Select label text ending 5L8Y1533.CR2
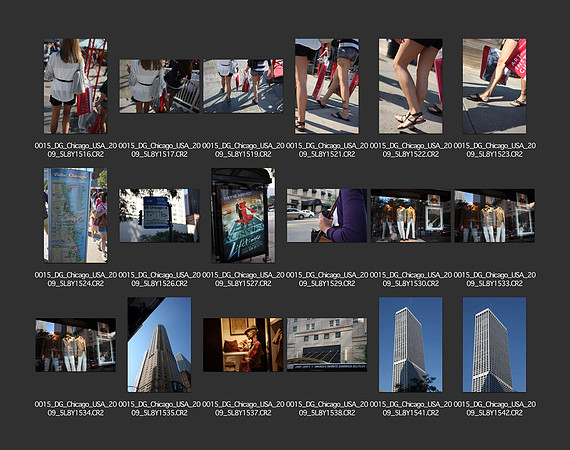The height and width of the screenshot is (450, 570). (494, 279)
